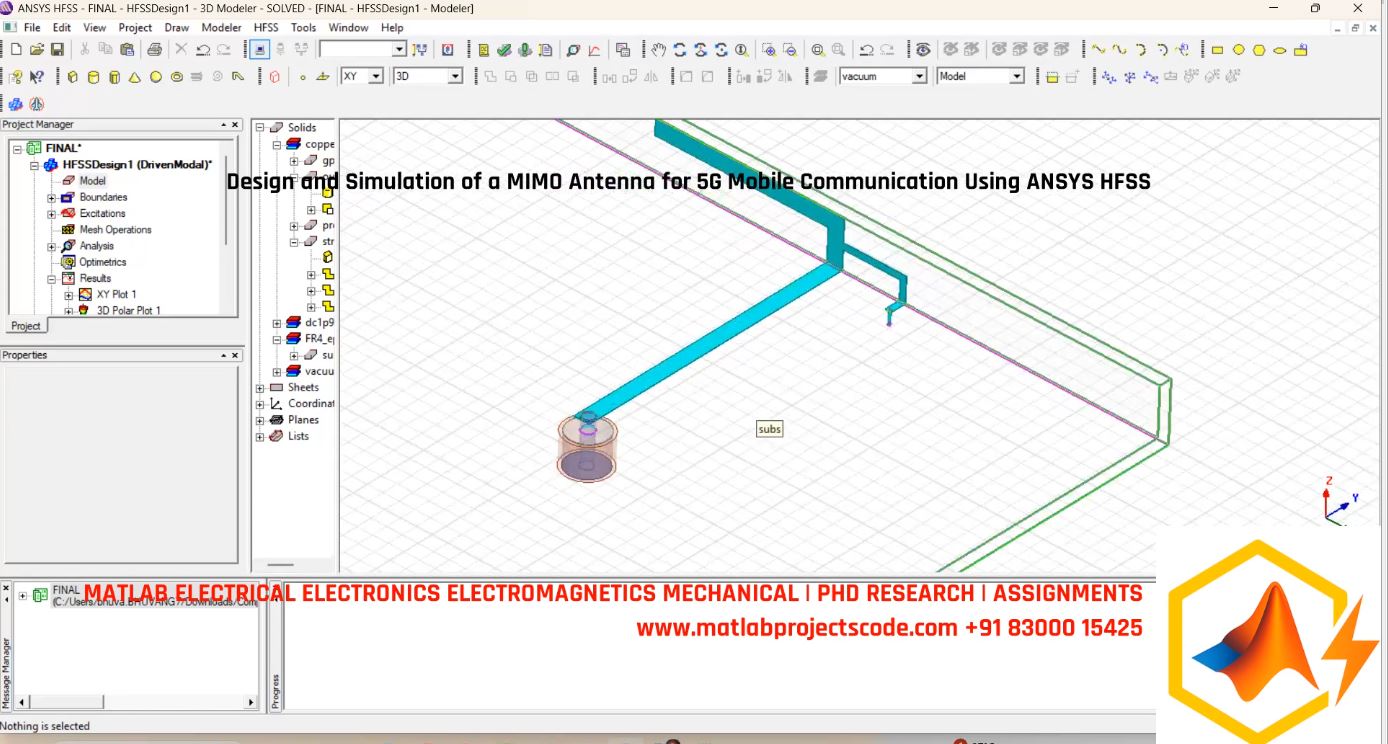
Task: Select the Zoom In tool
Action: click(771, 49)
